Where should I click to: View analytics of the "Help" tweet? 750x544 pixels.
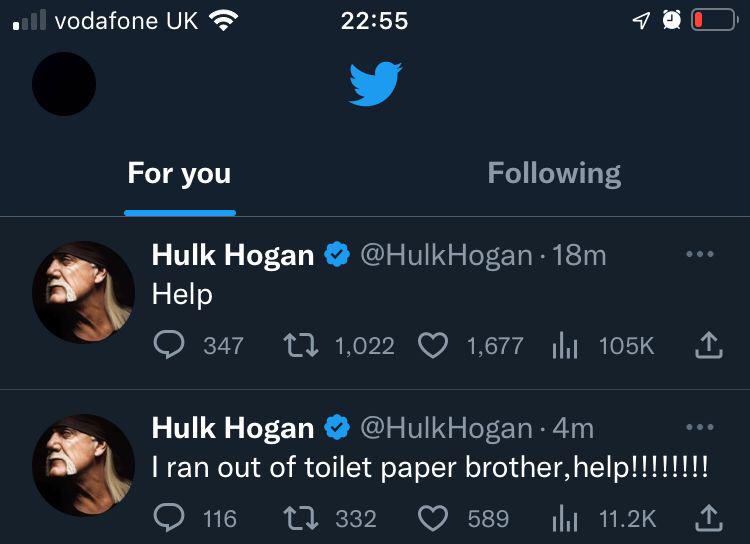pyautogui.click(x=566, y=345)
